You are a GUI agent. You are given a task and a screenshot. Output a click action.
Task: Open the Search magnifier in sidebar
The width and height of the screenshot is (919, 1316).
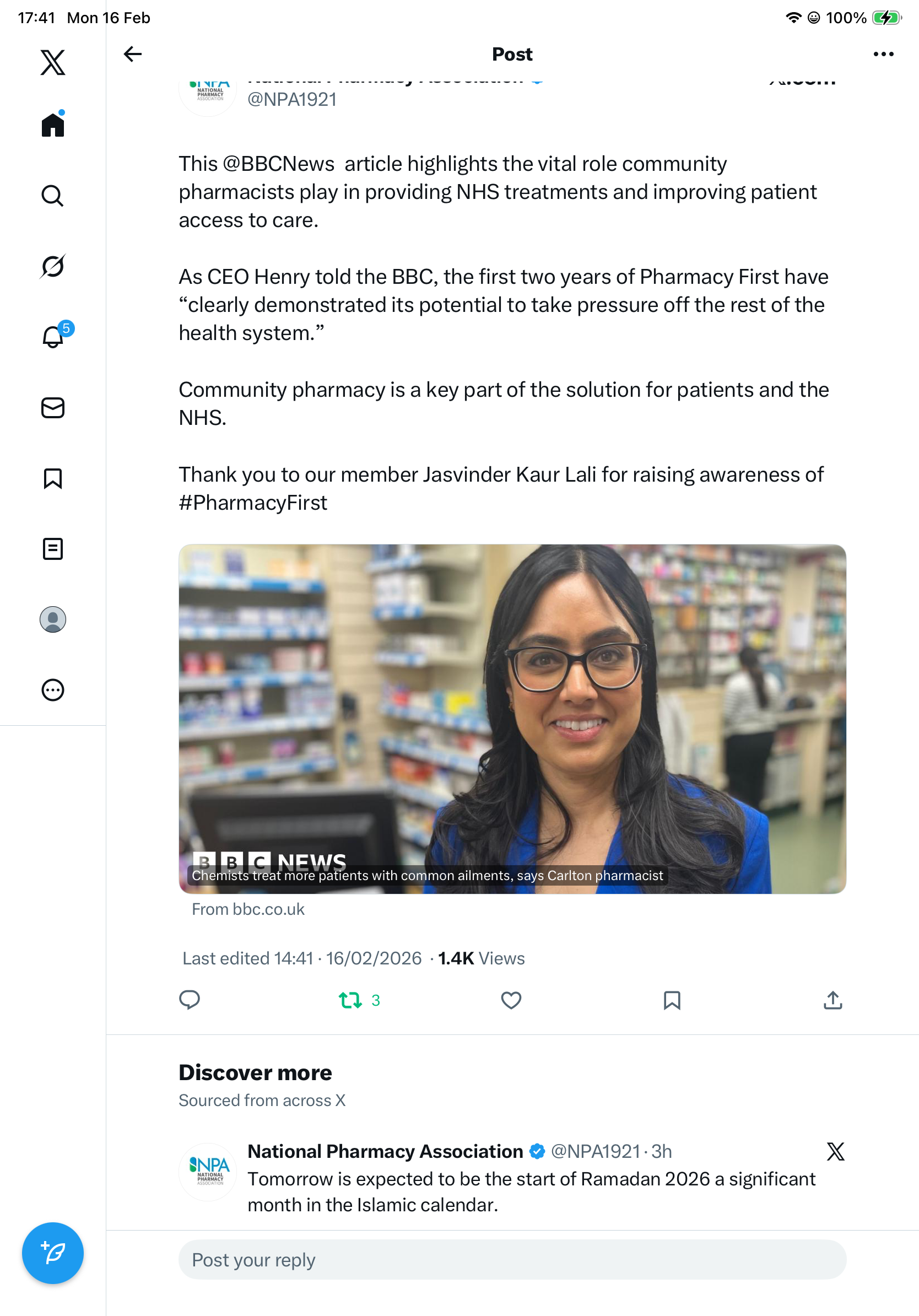pos(53,196)
